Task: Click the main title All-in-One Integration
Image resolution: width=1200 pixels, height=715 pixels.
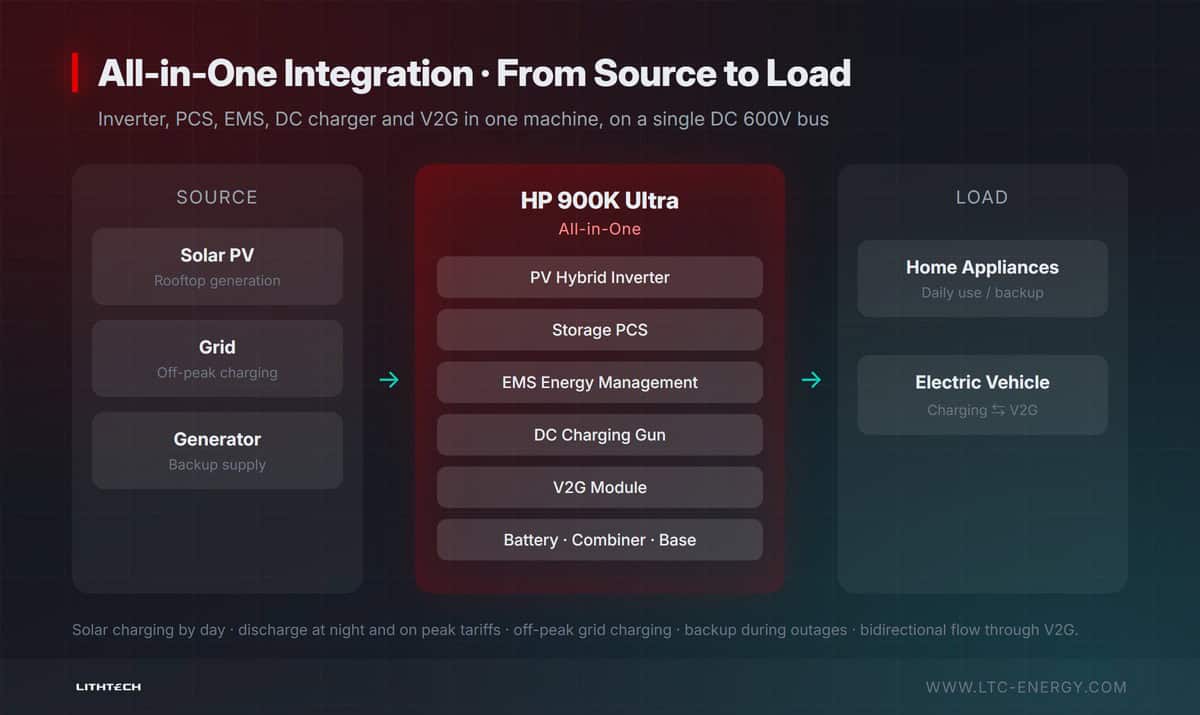Action: pyautogui.click(x=474, y=73)
